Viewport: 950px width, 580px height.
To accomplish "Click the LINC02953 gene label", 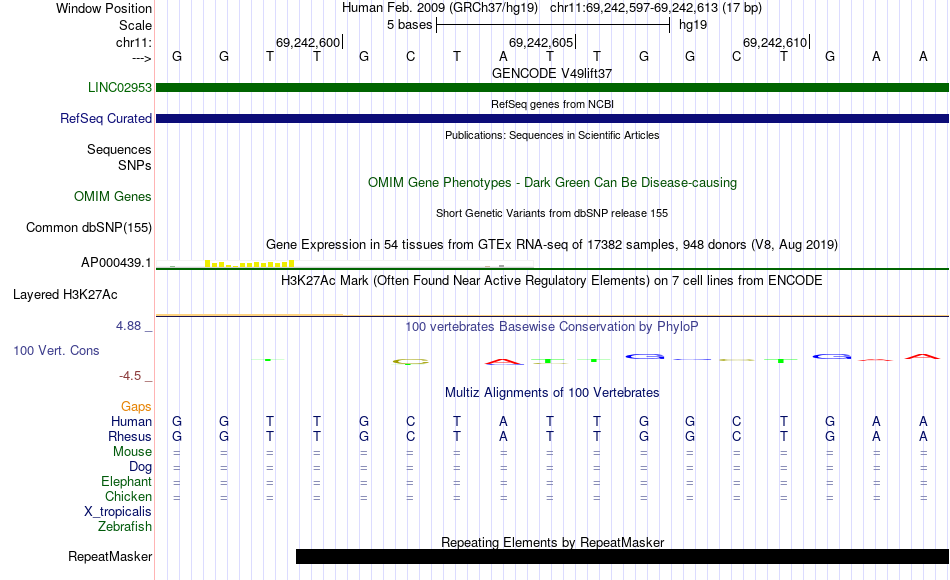I will pos(119,87).
